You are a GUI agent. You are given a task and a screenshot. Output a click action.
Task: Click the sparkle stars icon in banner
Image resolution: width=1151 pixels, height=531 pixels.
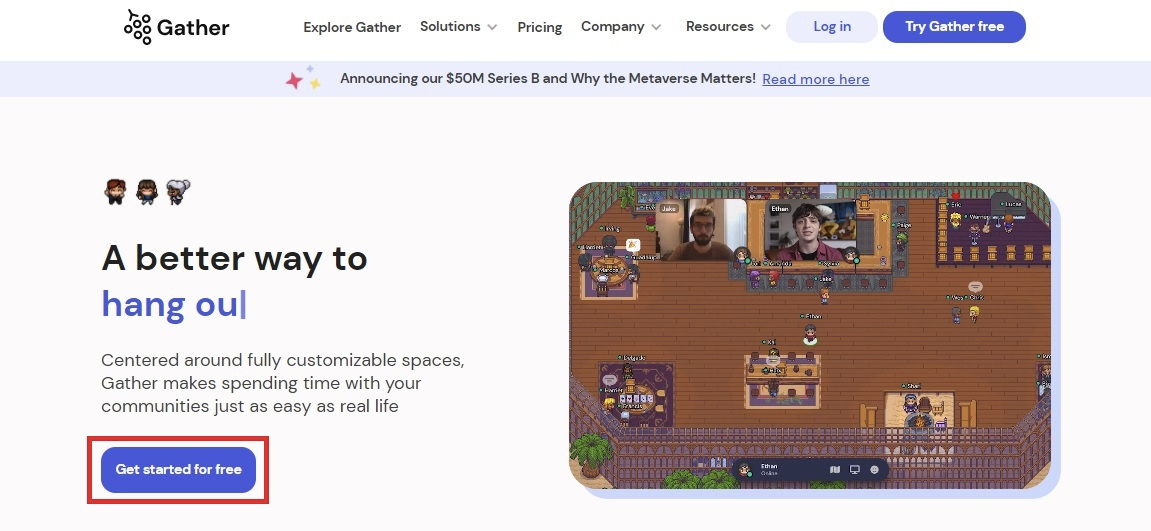tap(303, 78)
